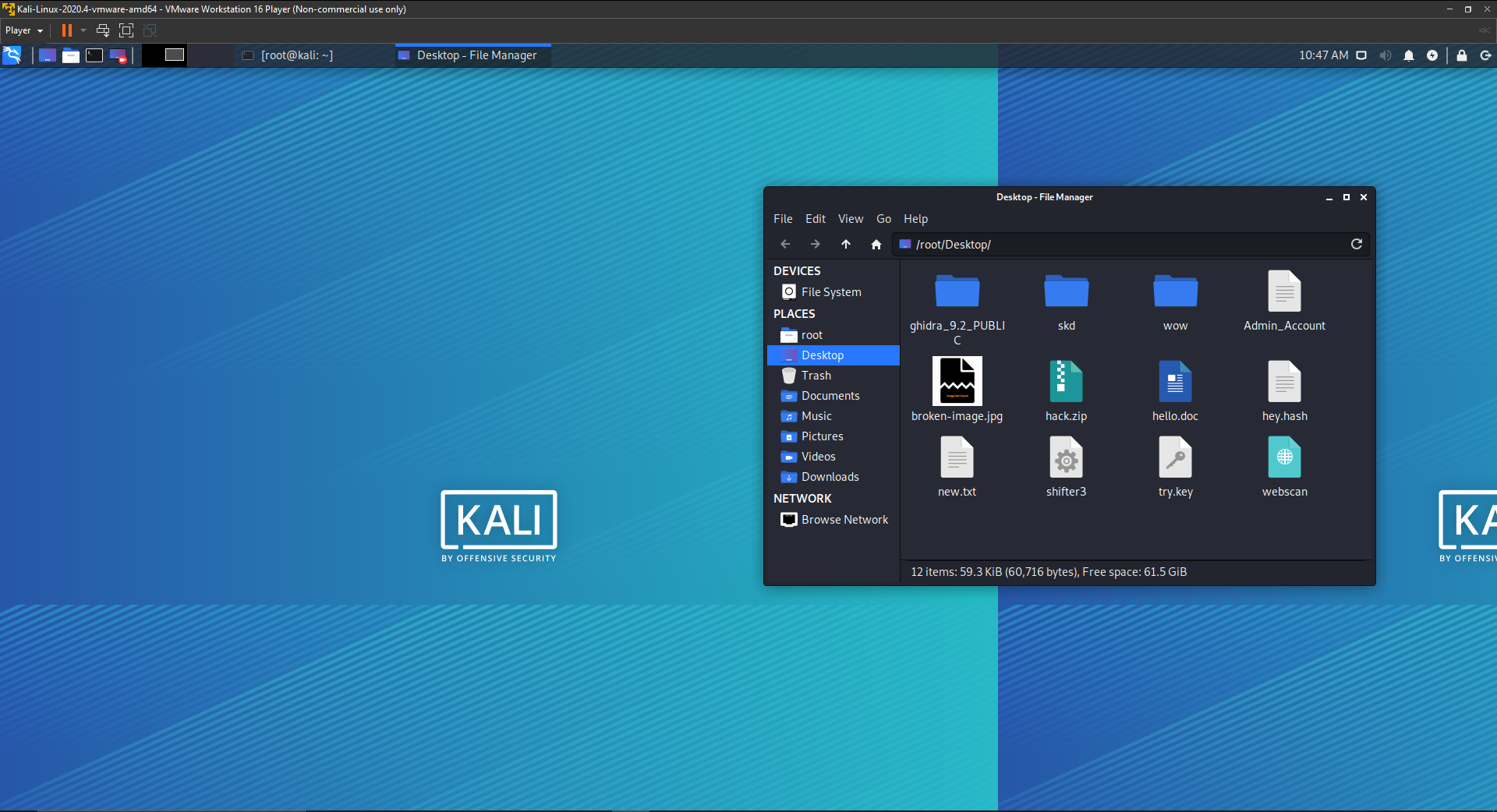Click the /root/Desktop/ location path field
1497x812 pixels.
pyautogui.click(x=1123, y=245)
